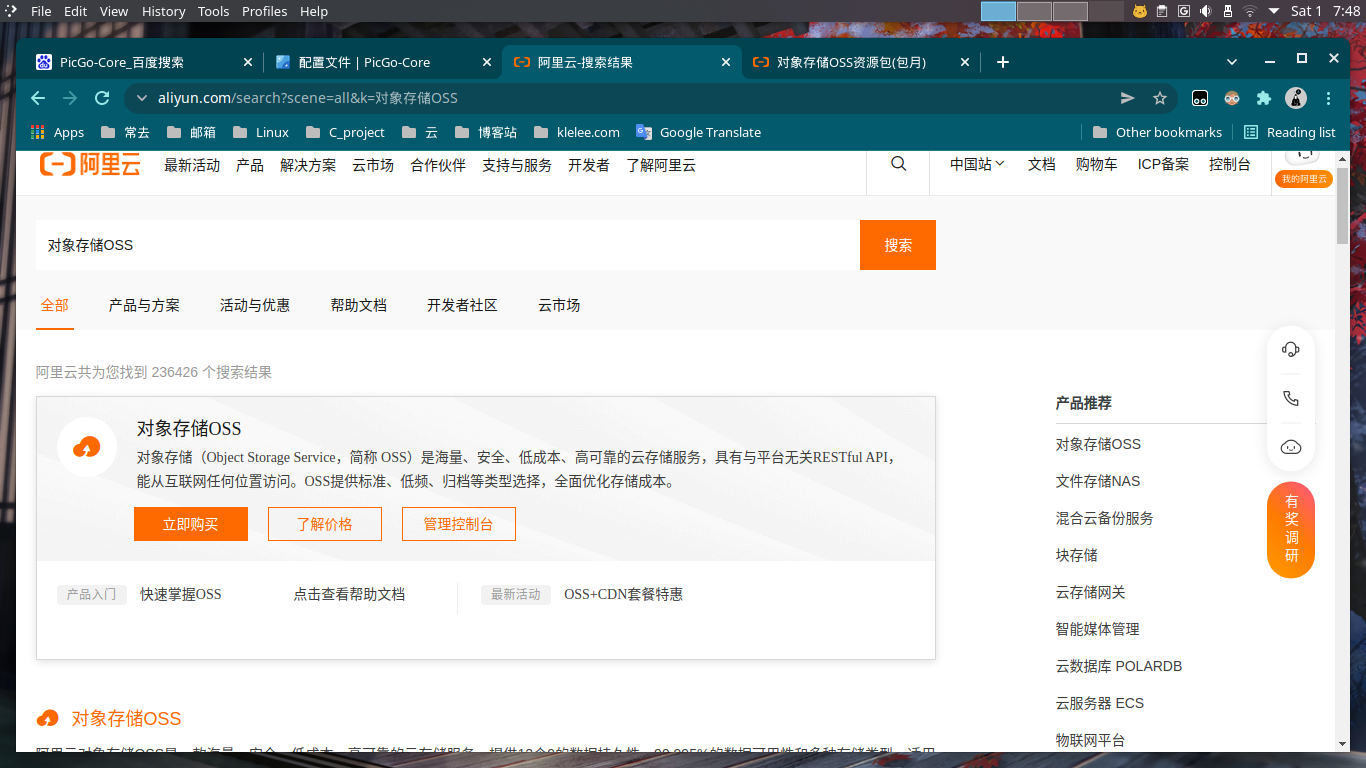The width and height of the screenshot is (1366, 768).
Task: Select the 帮助文档 results tab
Action: [358, 305]
